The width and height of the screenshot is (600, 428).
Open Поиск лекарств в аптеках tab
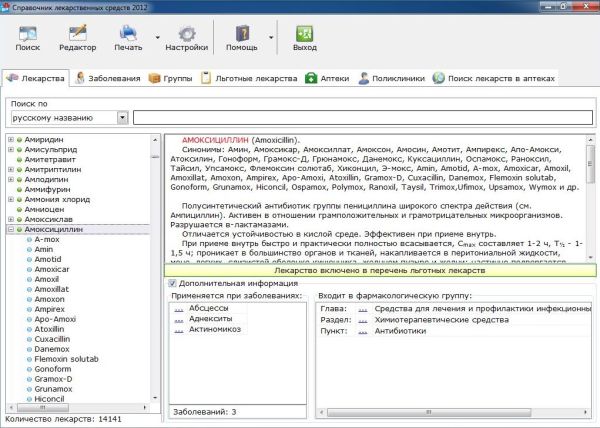[494, 78]
